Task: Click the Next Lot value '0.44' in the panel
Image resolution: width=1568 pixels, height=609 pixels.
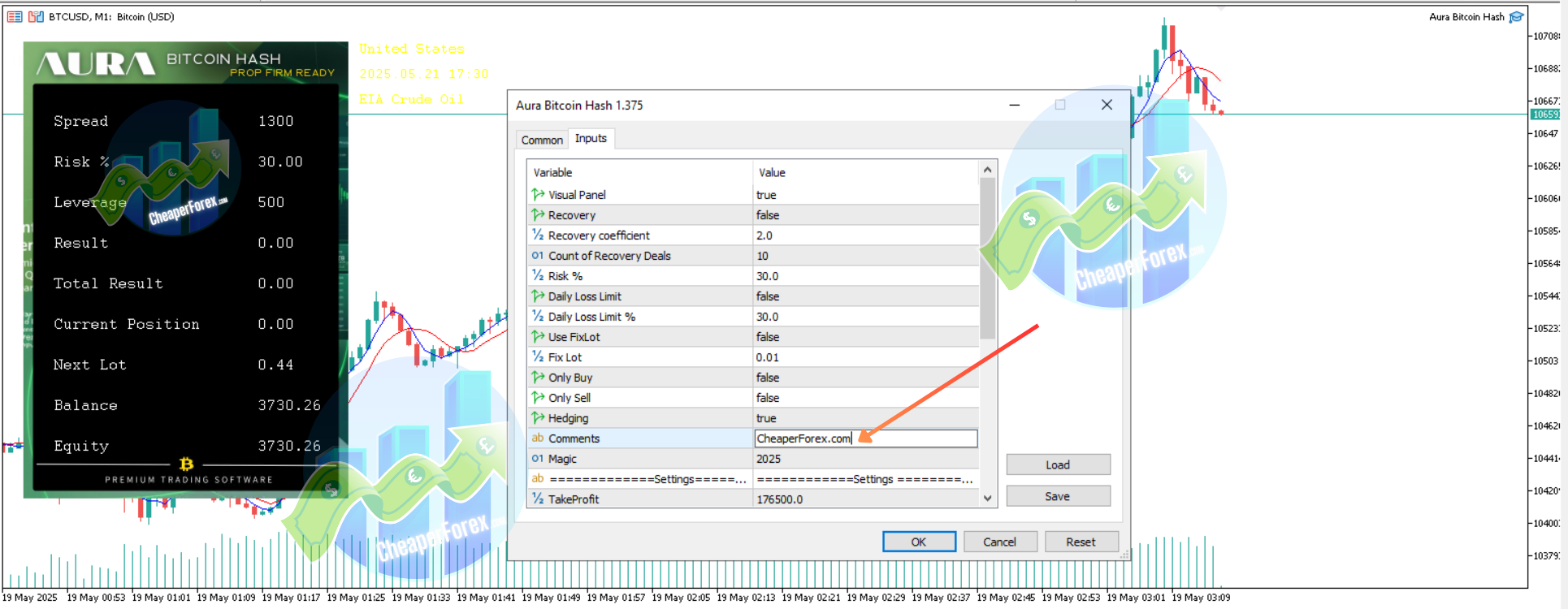Action: click(276, 365)
